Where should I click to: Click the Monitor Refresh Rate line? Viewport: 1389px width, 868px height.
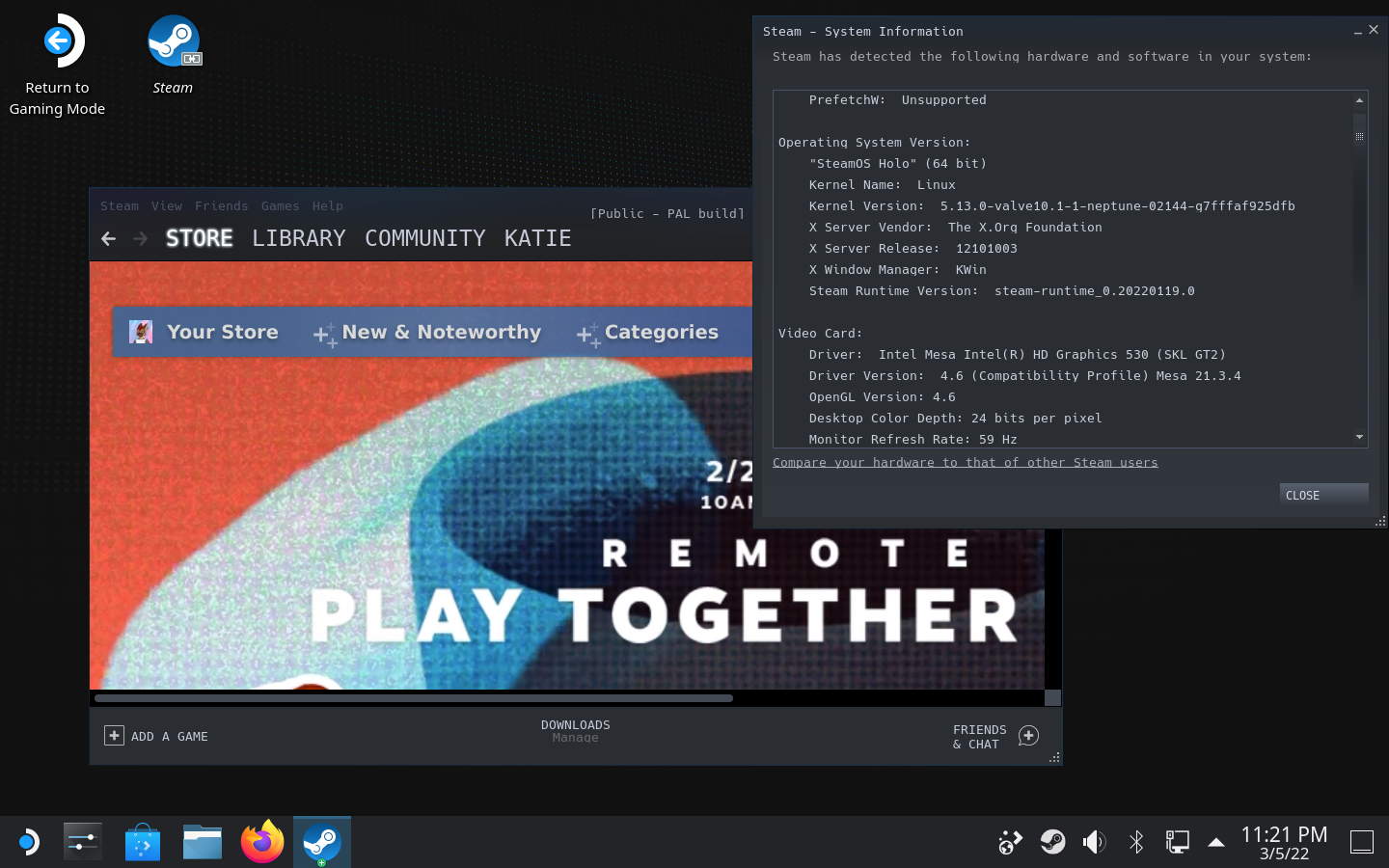pyautogui.click(x=912, y=440)
